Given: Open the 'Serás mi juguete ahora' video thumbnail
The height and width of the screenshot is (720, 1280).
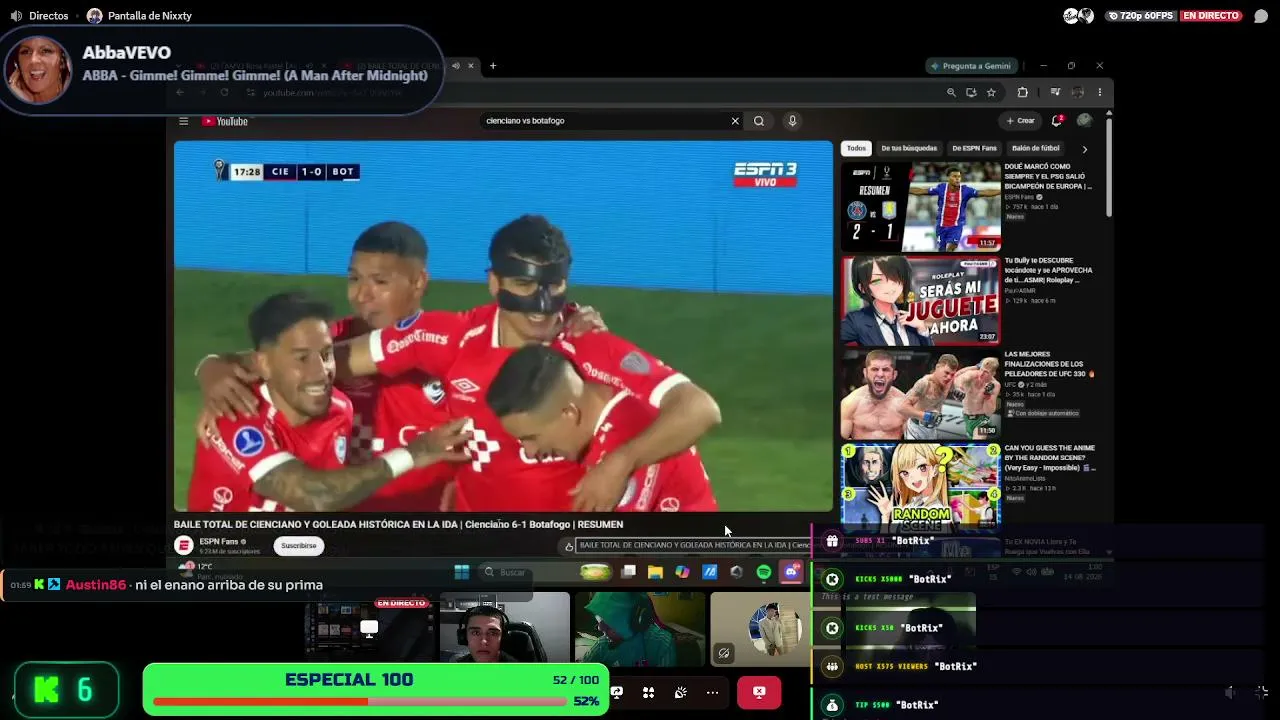Looking at the screenshot, I should tap(920, 301).
